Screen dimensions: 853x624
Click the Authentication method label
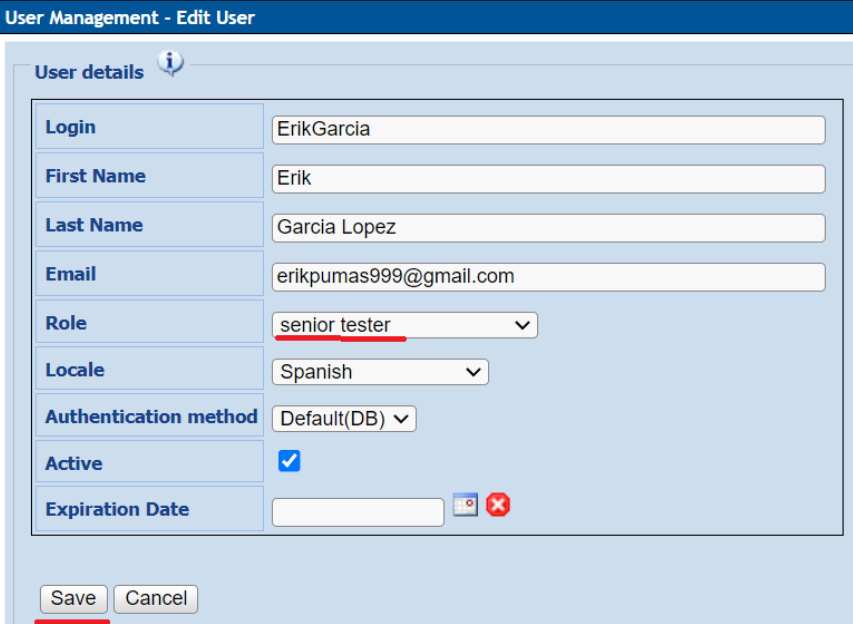(x=151, y=417)
